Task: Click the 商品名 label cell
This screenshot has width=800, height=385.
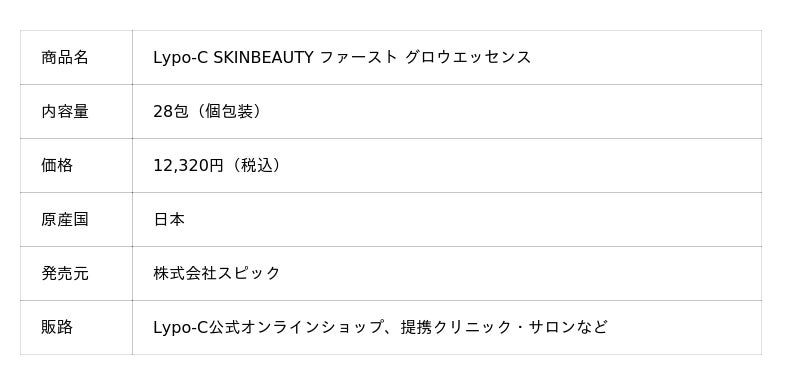Action: 77,58
